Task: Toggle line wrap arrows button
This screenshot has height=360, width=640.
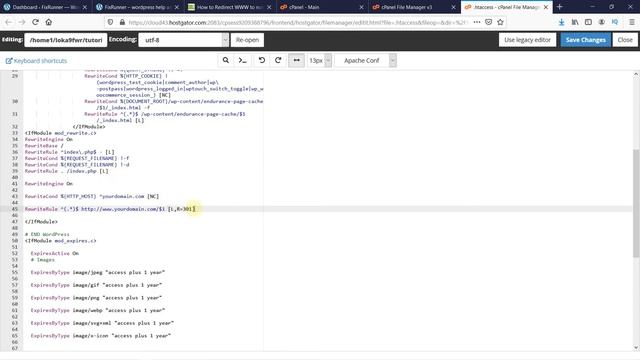Action: pos(296,60)
